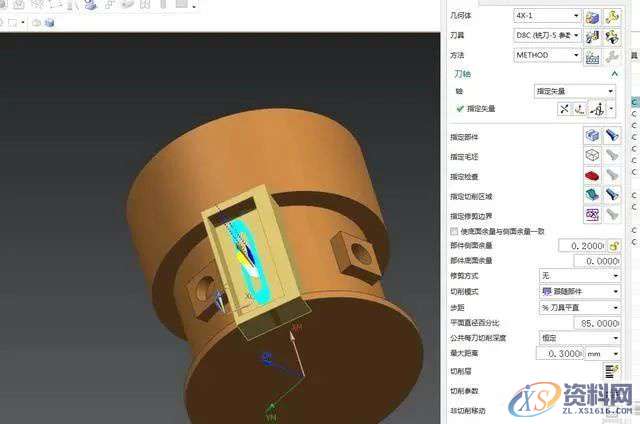Toggle the lock icon next to part side stock
The height and width of the screenshot is (424, 640).
[x=613, y=246]
